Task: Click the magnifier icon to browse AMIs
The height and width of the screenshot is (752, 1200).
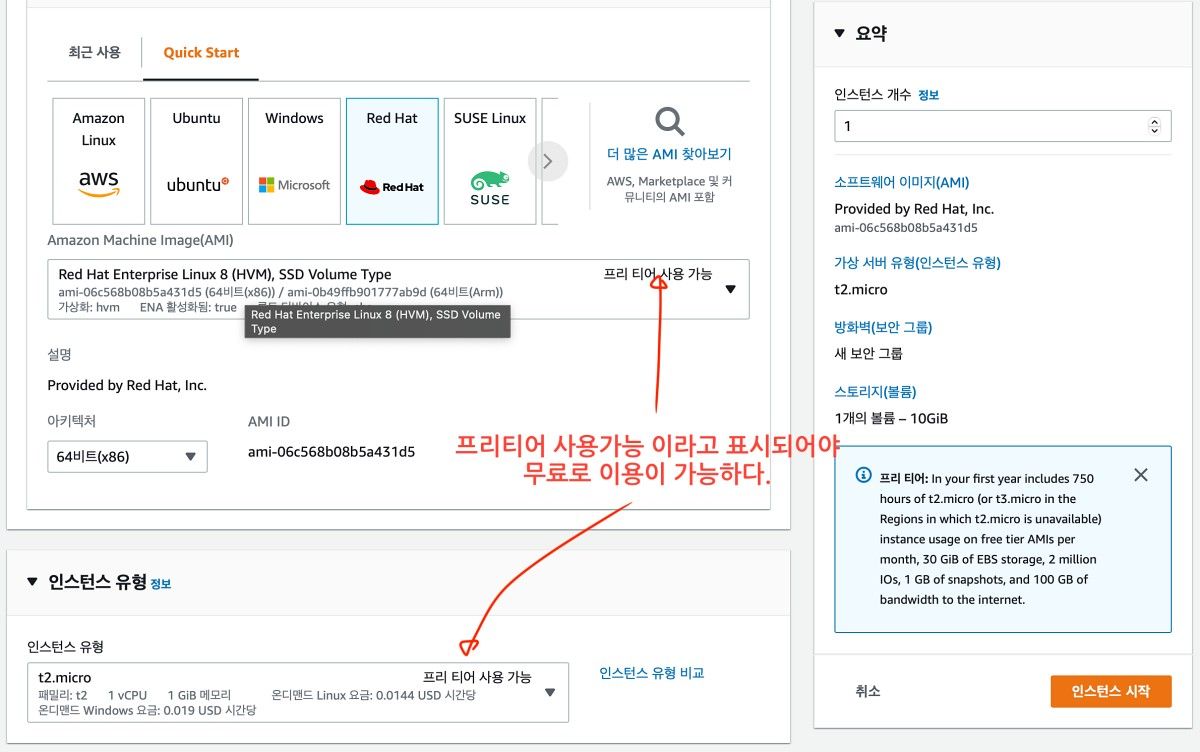Action: click(669, 122)
